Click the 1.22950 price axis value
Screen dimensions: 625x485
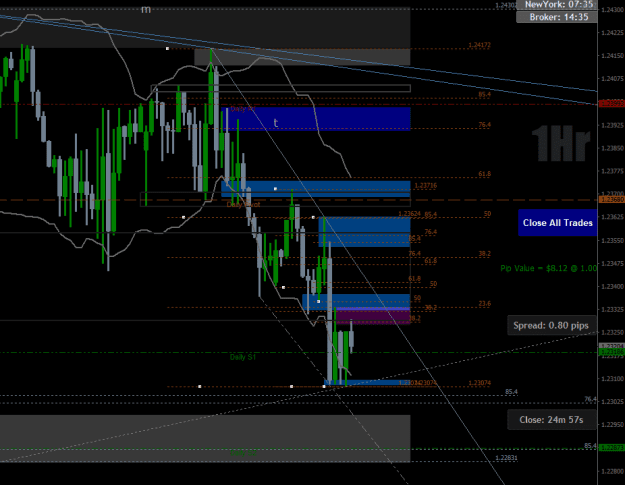pyautogui.click(x=613, y=425)
